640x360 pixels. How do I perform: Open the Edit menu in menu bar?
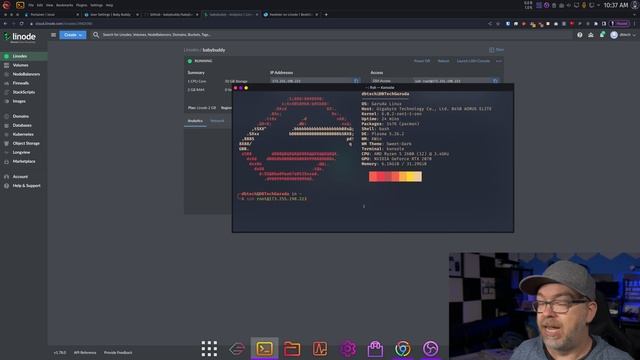40,5
